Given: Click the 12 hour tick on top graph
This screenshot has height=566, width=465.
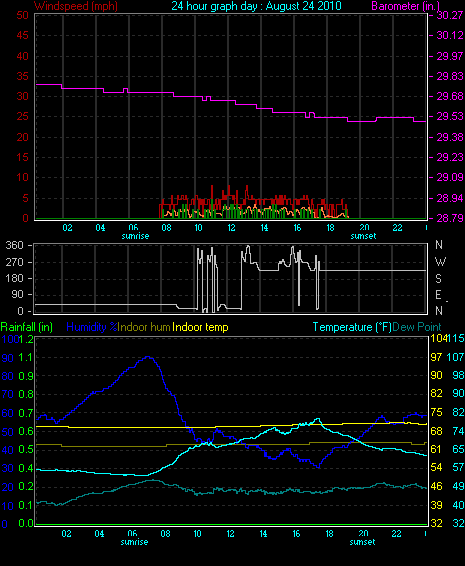Looking at the screenshot, I should click(x=231, y=228).
